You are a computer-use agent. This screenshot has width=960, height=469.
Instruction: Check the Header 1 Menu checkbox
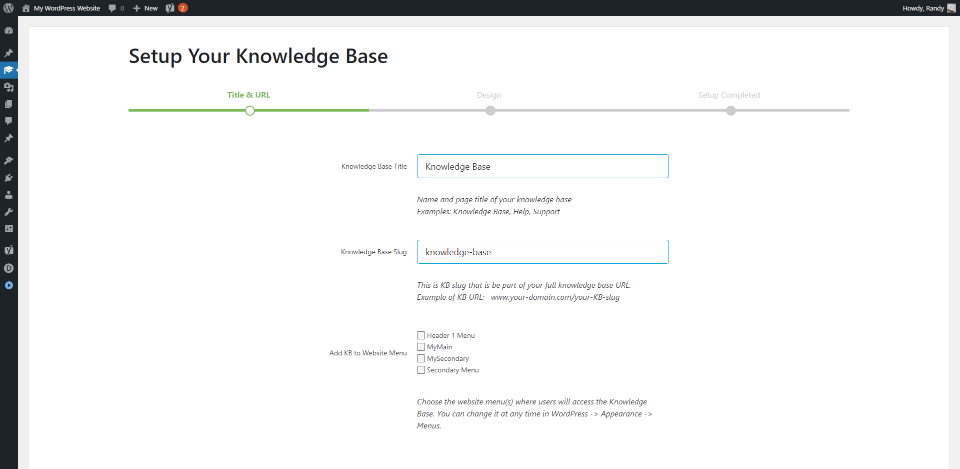pos(421,335)
